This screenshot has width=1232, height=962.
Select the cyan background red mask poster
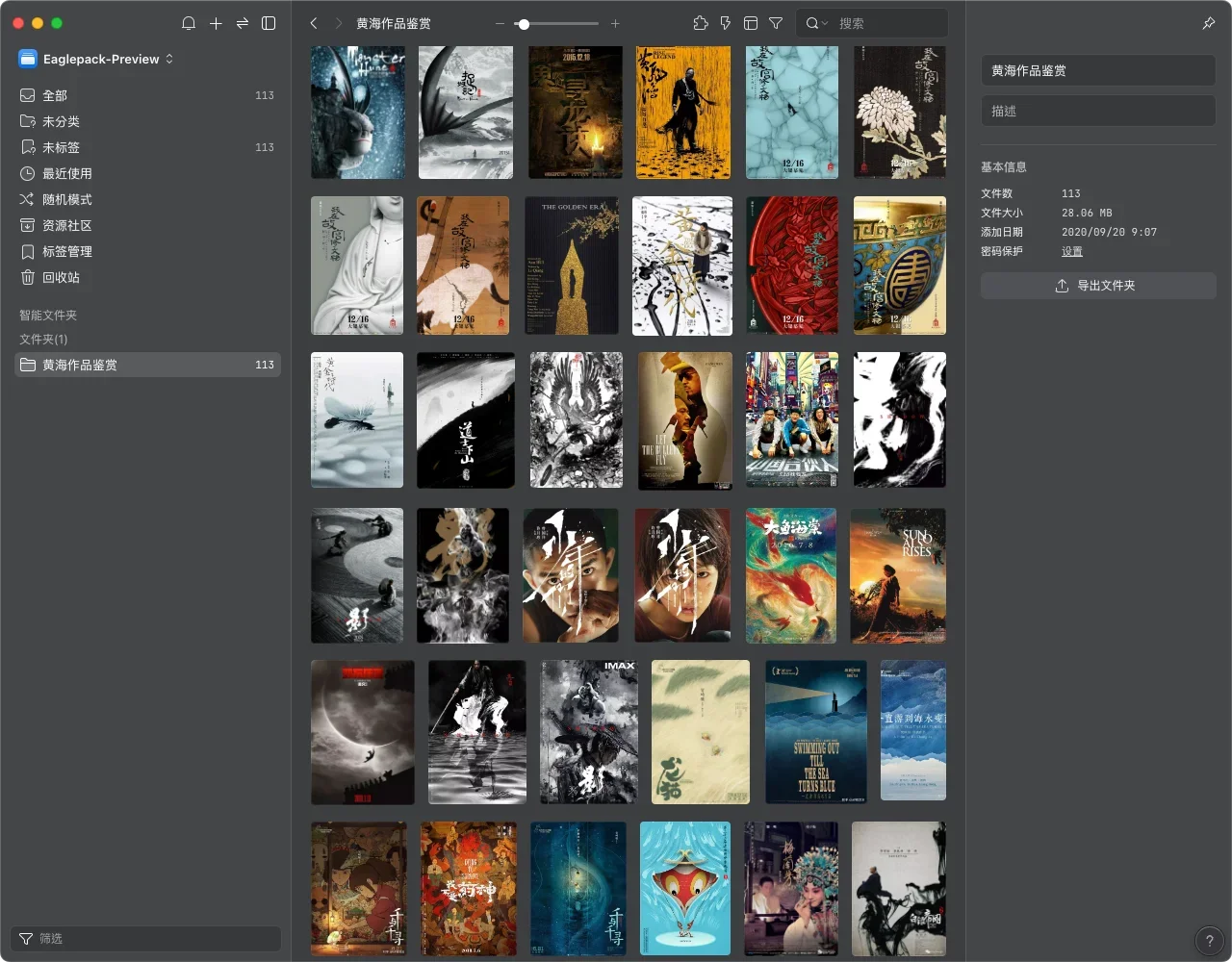(685, 888)
